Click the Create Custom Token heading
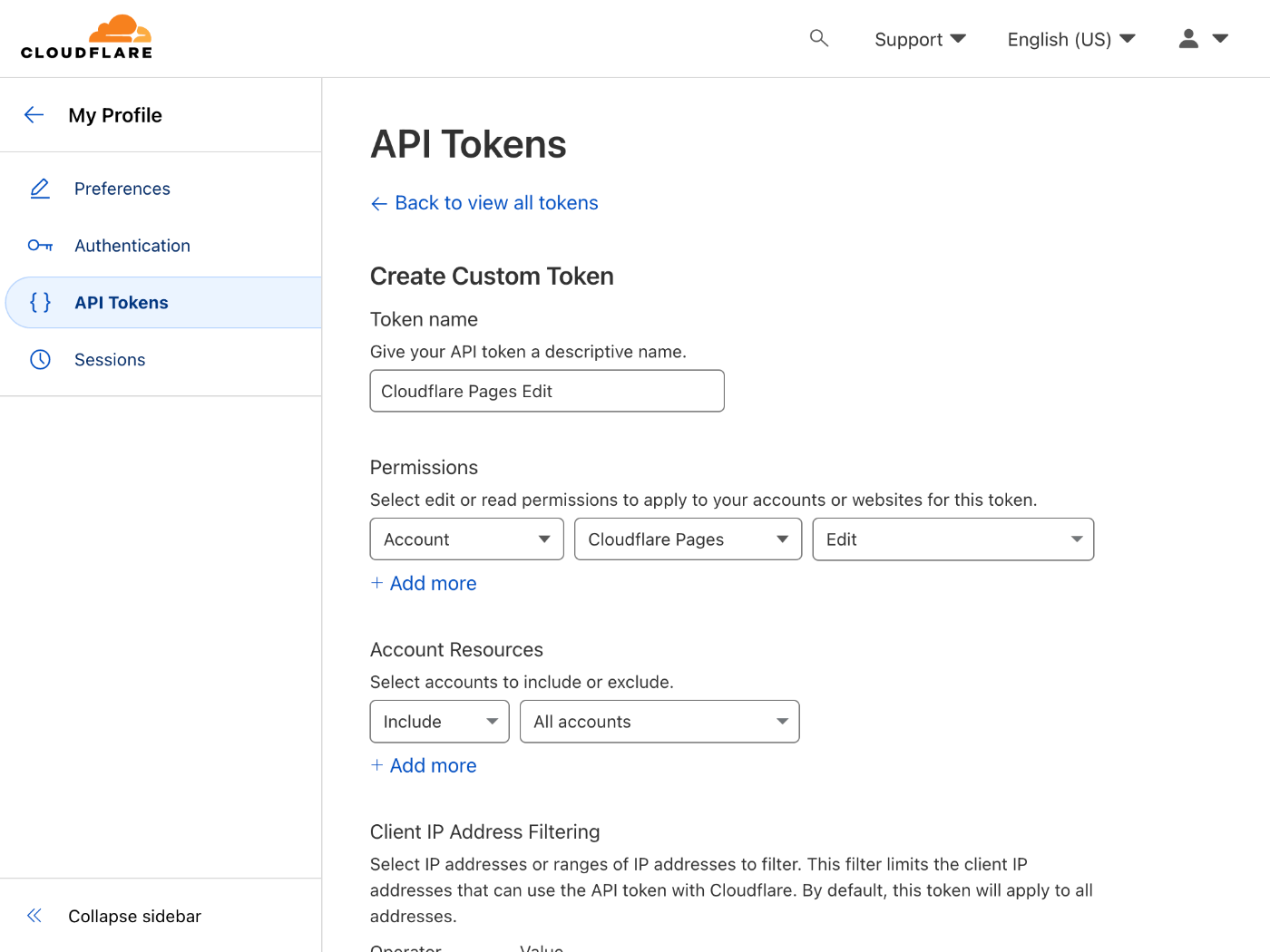This screenshot has height=952, width=1270. point(492,276)
